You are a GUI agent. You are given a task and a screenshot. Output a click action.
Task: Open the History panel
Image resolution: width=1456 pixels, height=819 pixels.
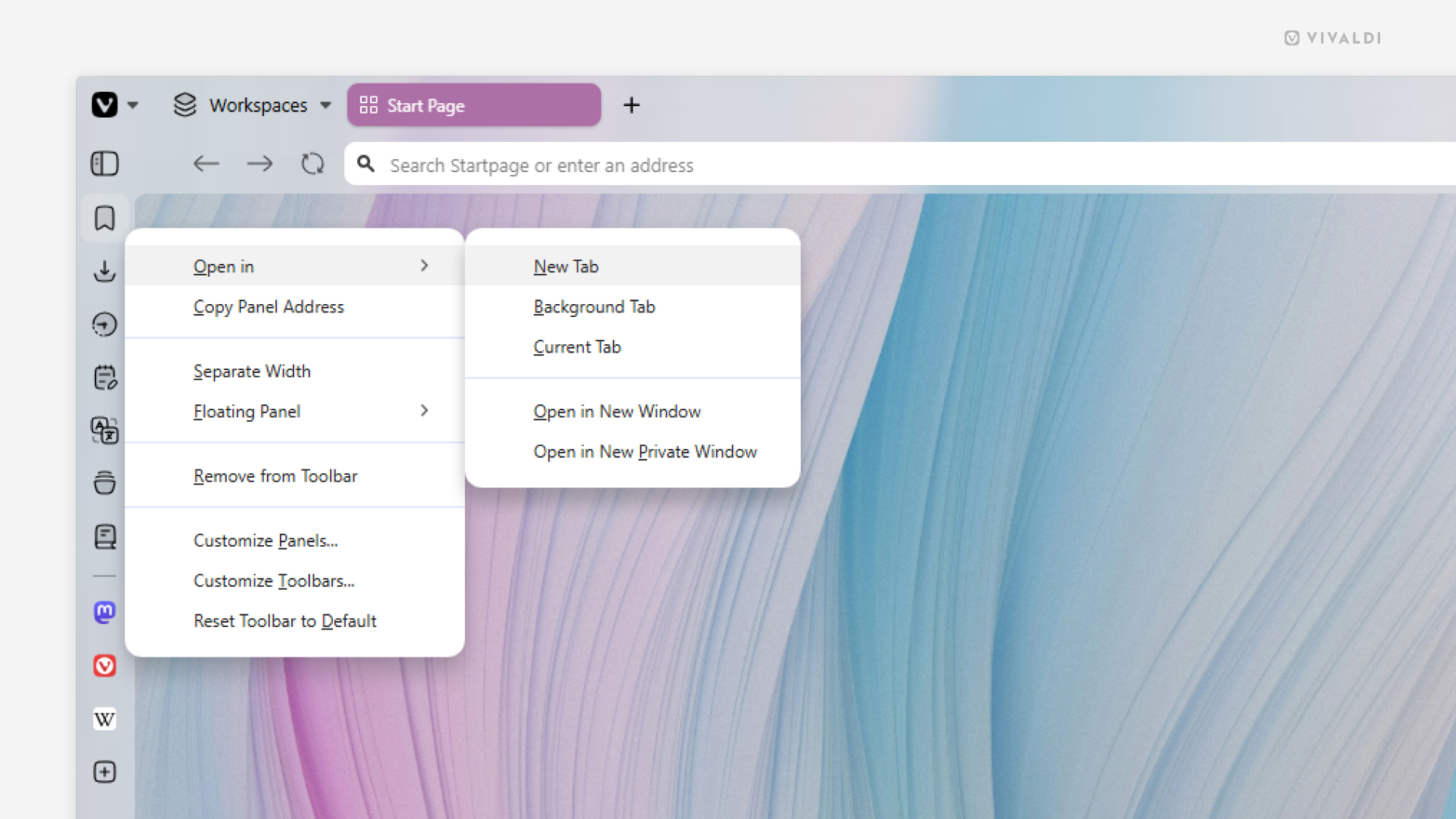click(105, 325)
